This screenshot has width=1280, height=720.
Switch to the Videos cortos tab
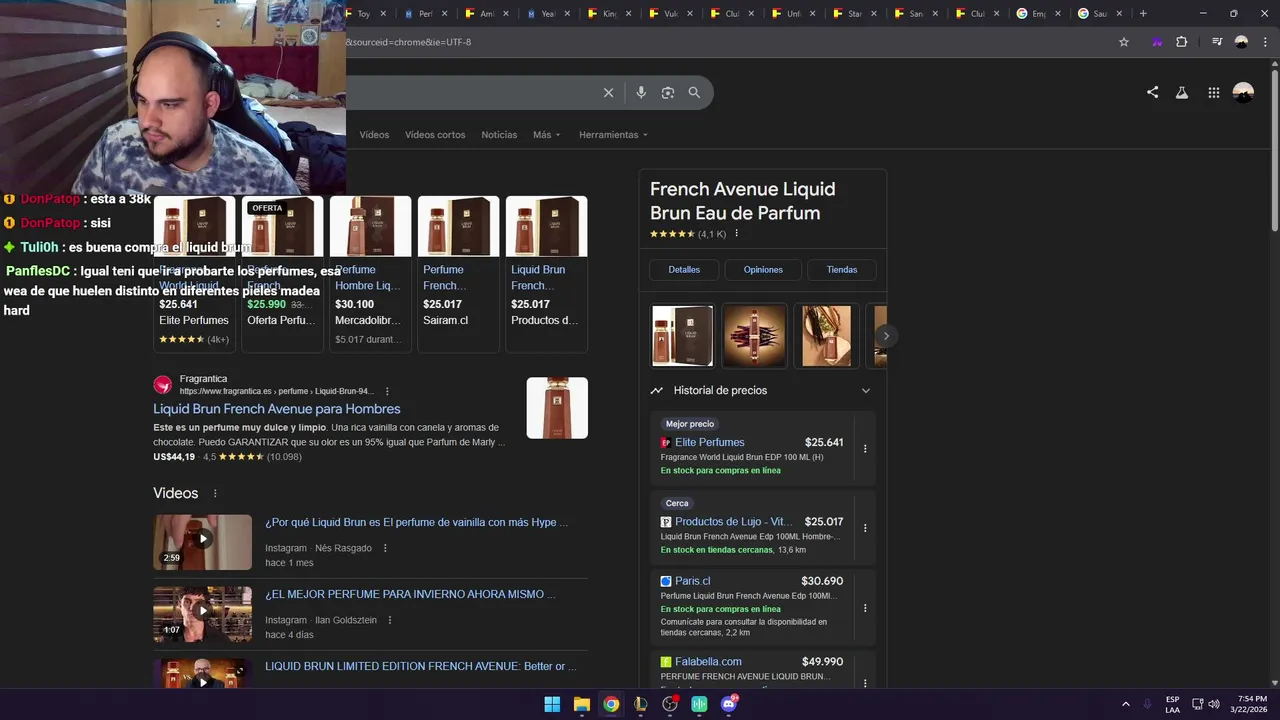coord(435,135)
